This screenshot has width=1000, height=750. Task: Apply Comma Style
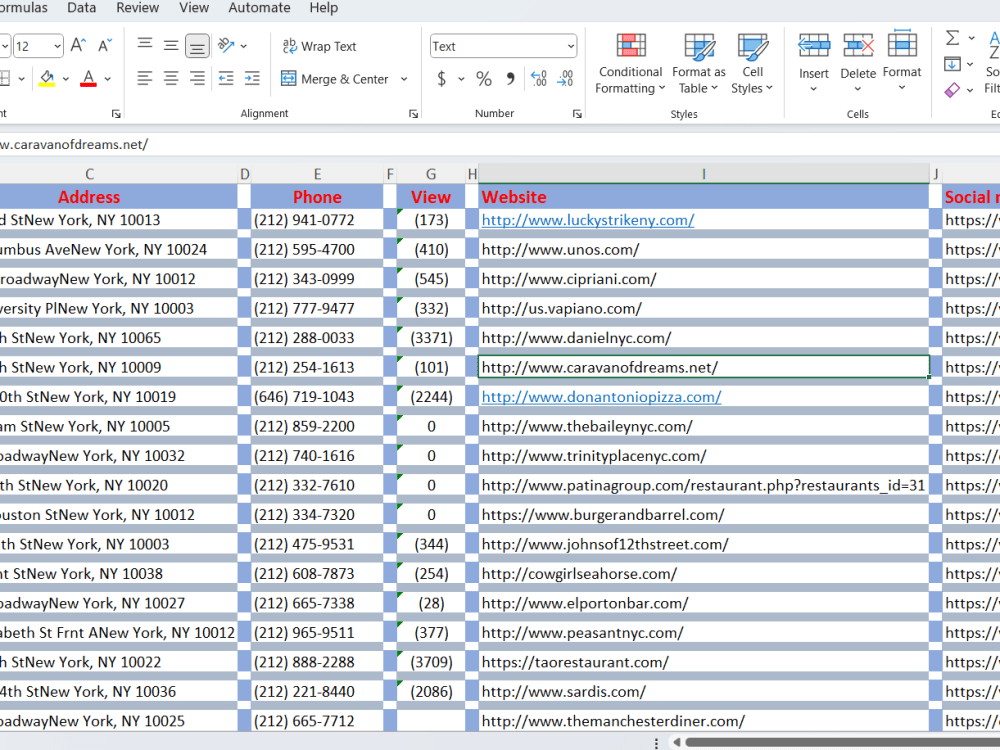(x=510, y=79)
